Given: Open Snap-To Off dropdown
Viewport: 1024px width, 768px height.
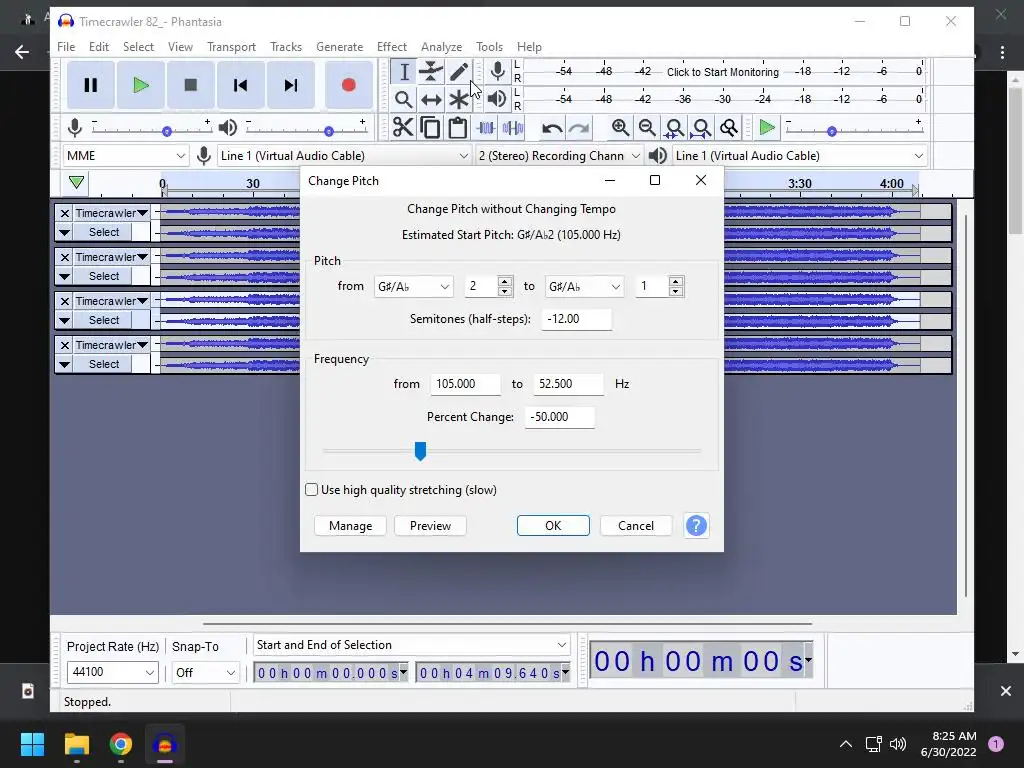Looking at the screenshot, I should (x=205, y=673).
